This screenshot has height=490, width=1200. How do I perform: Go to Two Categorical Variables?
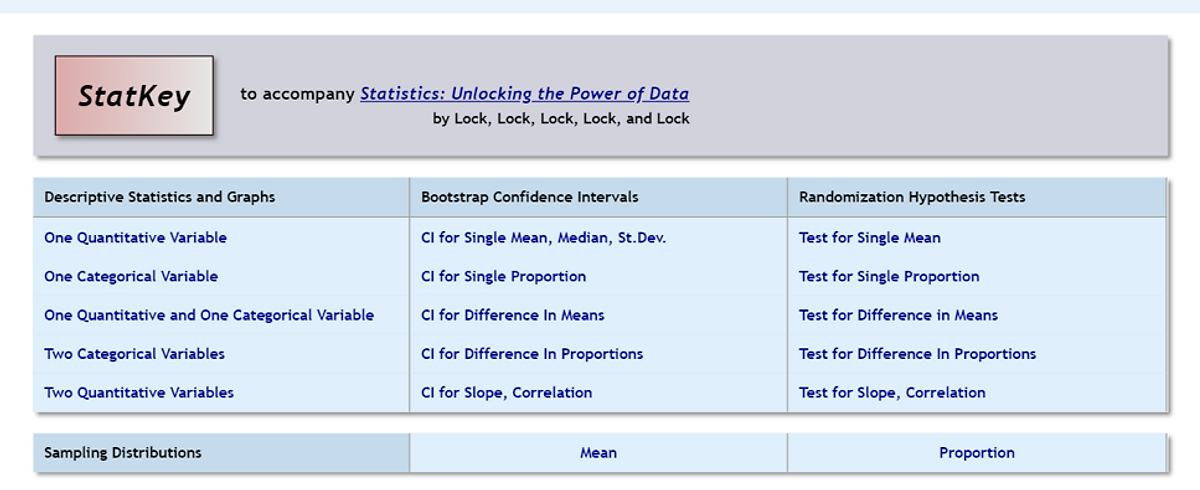click(x=134, y=354)
